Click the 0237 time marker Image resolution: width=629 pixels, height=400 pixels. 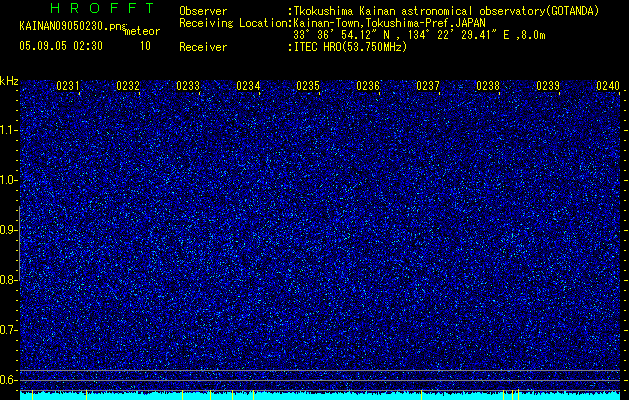tap(428, 86)
